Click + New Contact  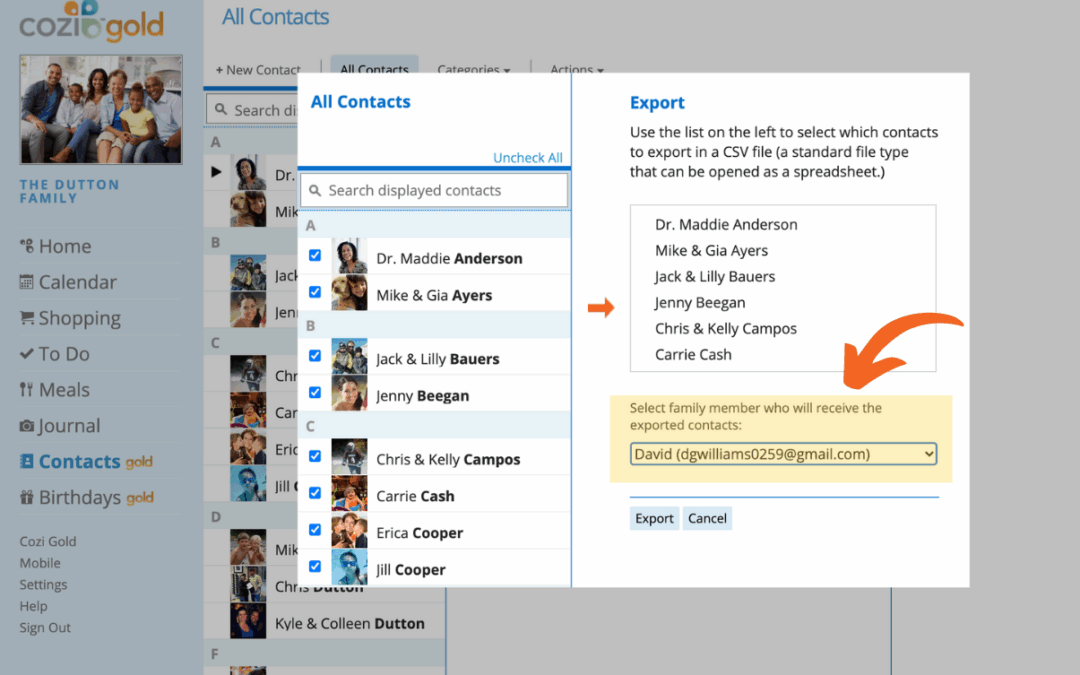(258, 70)
